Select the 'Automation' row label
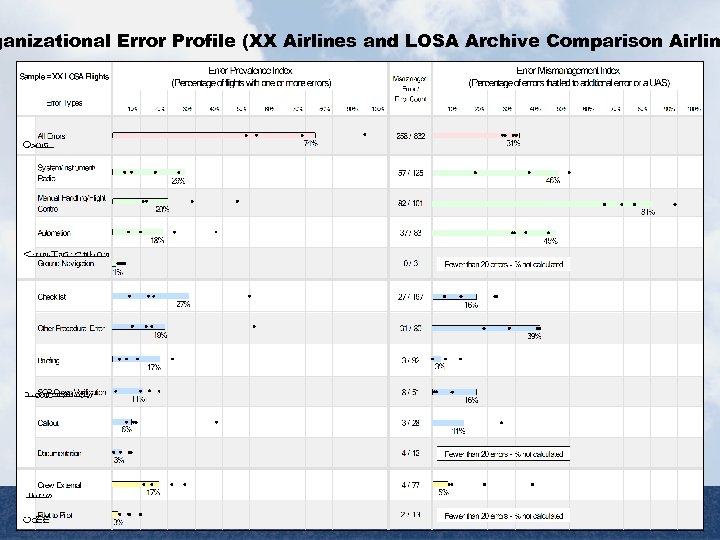This screenshot has width=720, height=540. [x=54, y=233]
